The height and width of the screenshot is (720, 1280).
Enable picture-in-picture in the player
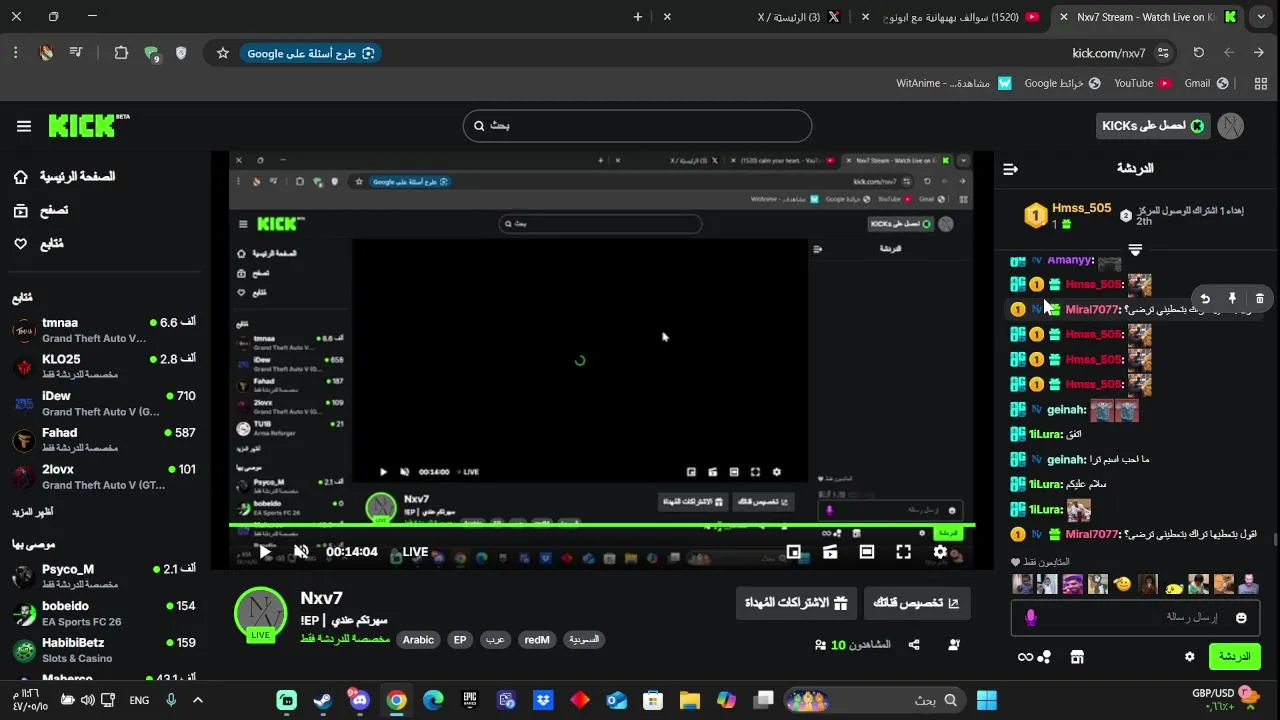[793, 552]
